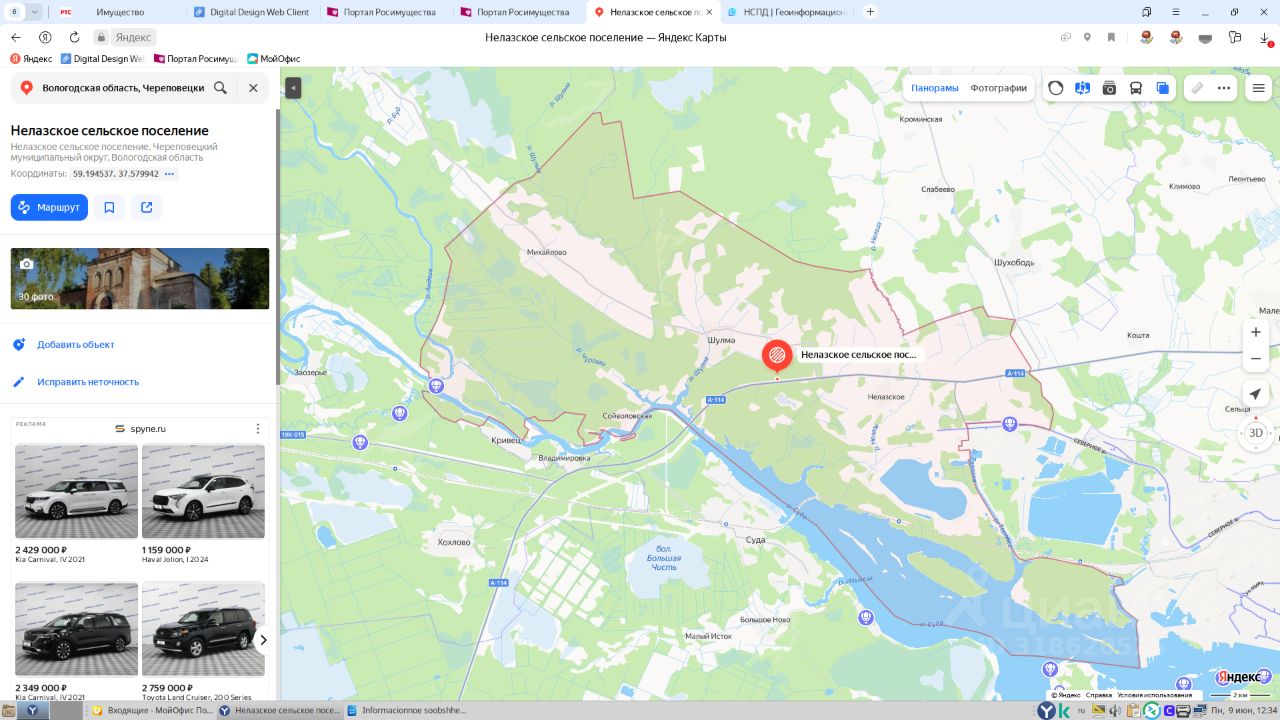Bookmark this page flag icon

click(x=1111, y=37)
